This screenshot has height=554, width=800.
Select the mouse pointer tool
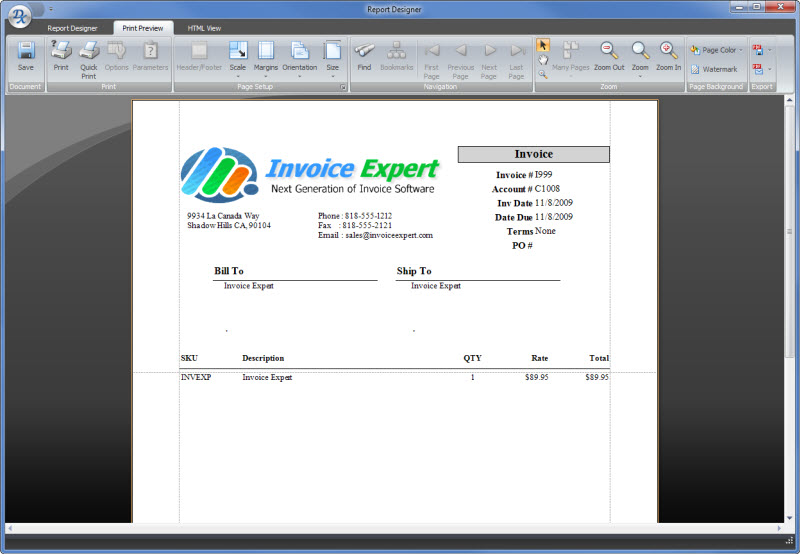[542, 45]
